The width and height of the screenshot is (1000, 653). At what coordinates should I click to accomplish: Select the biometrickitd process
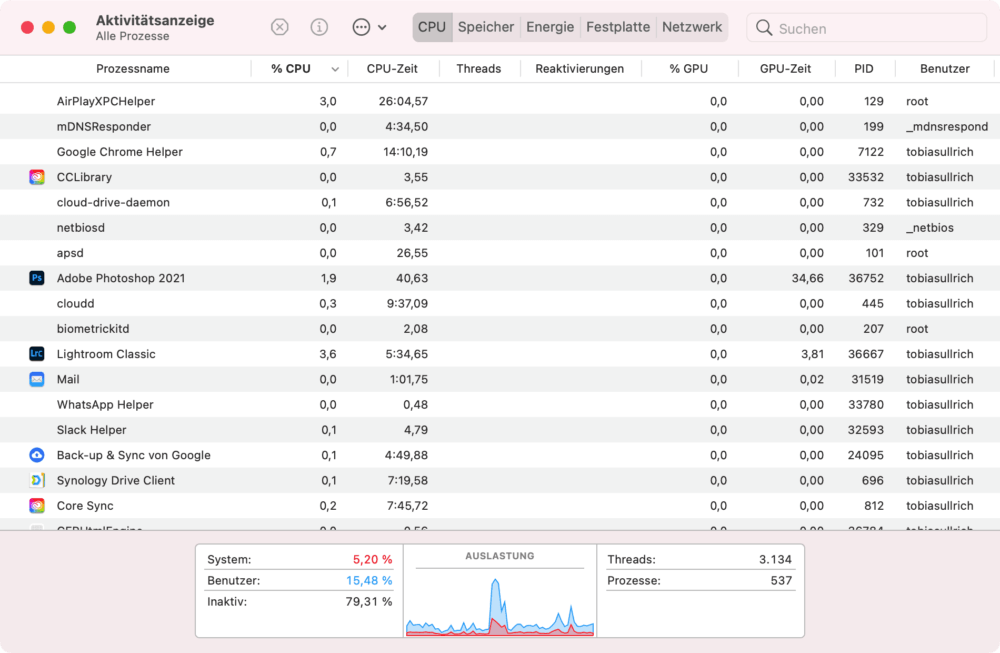coord(93,329)
